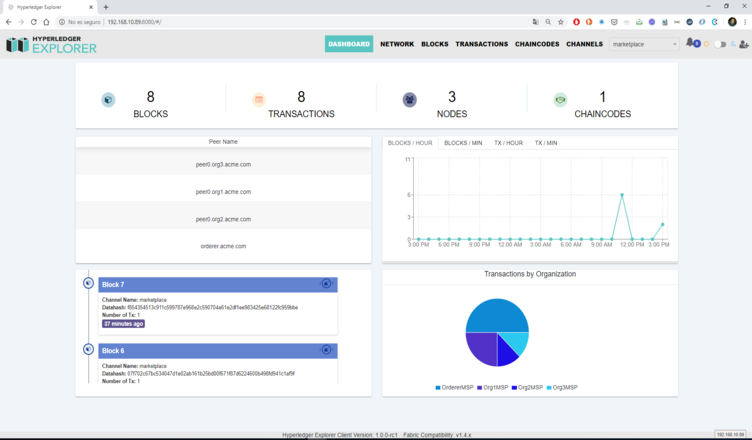Click the Nodes stat icon
This screenshot has height=440, width=752.
[410, 100]
